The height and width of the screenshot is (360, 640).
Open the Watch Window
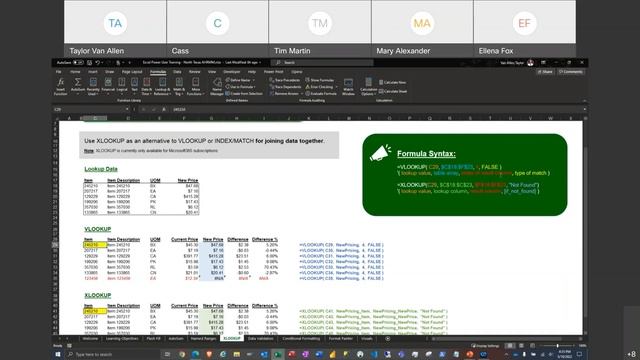coord(348,86)
